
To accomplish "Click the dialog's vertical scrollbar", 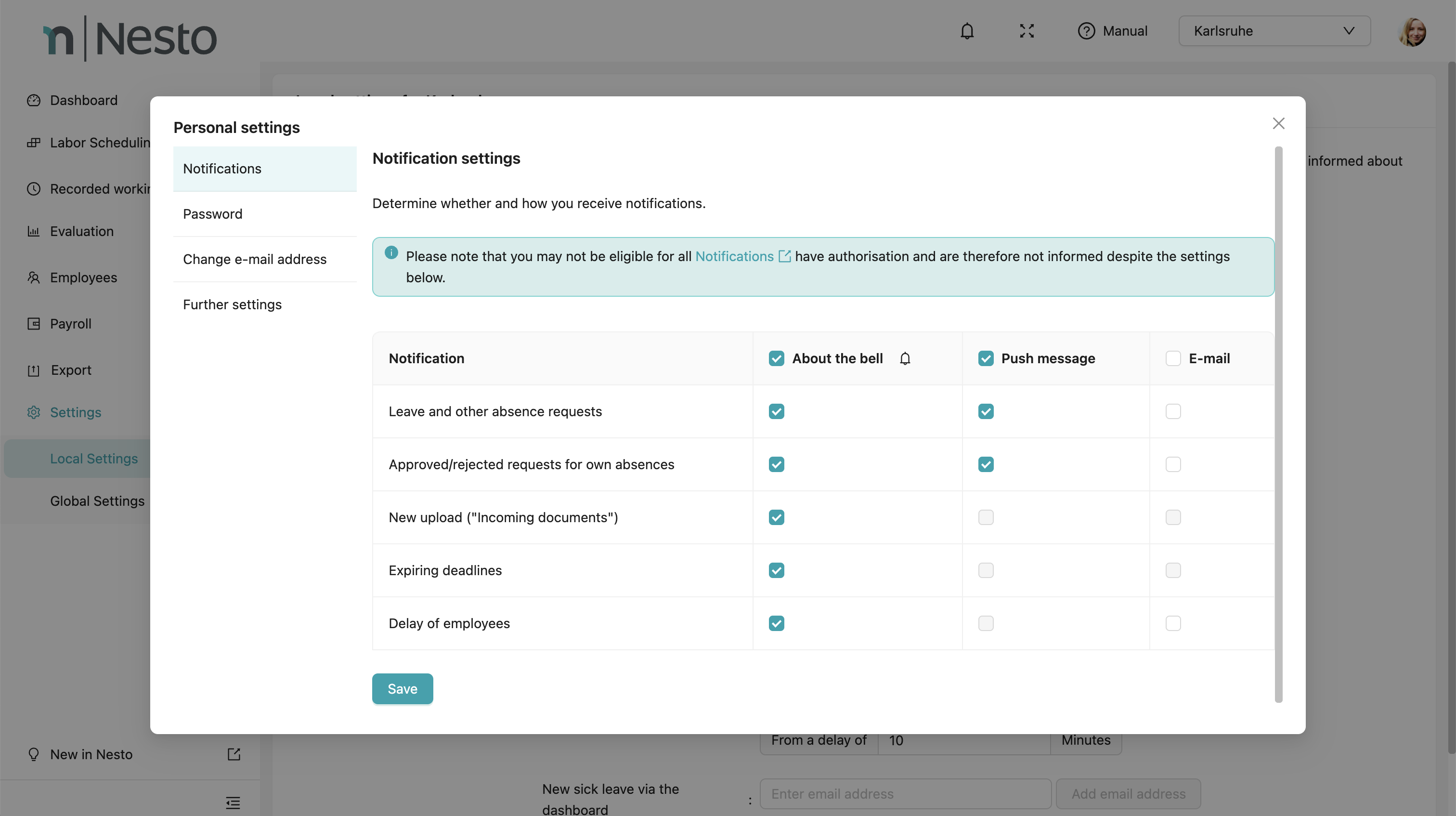I will [1278, 424].
